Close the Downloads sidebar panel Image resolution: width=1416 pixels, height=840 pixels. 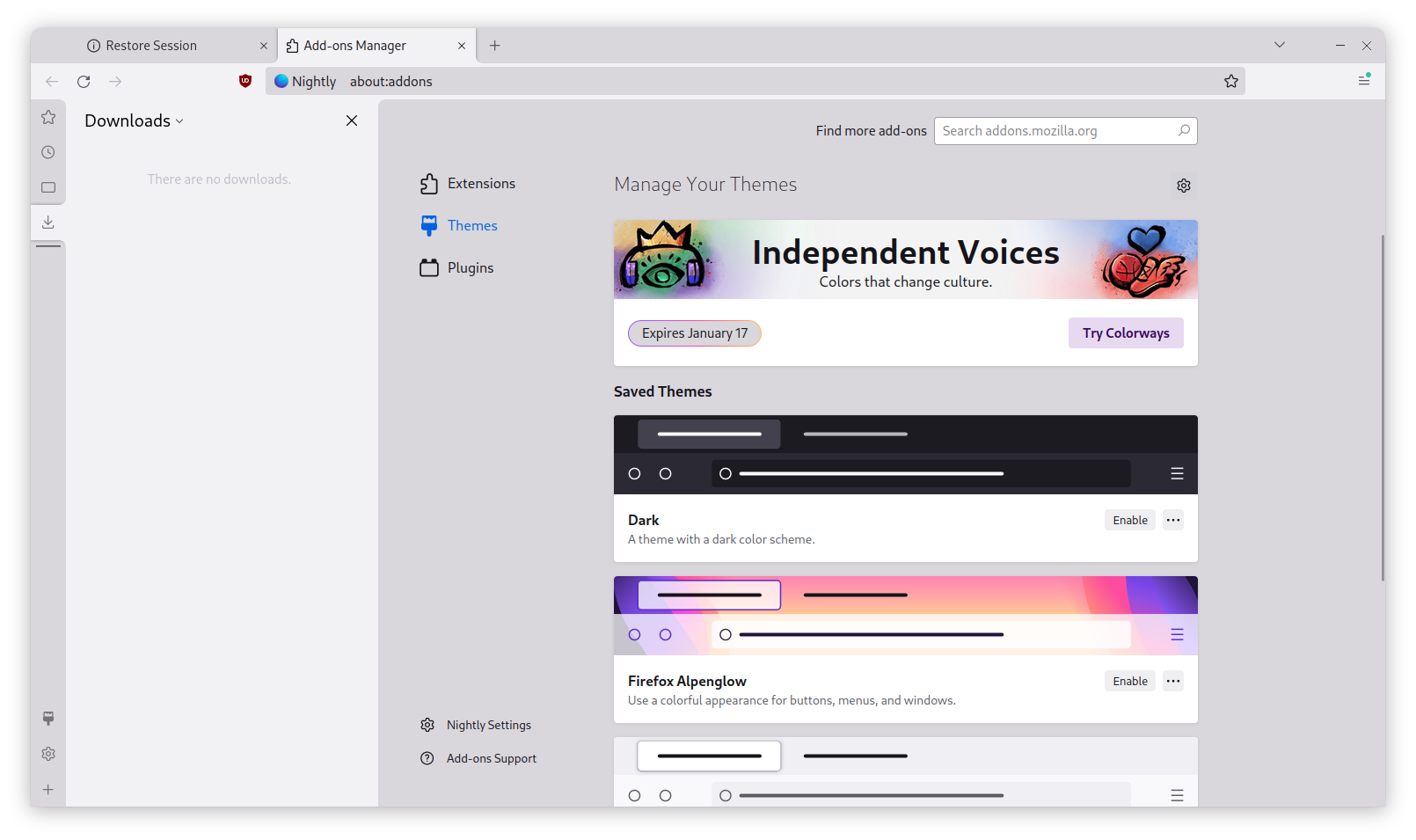[x=352, y=121]
